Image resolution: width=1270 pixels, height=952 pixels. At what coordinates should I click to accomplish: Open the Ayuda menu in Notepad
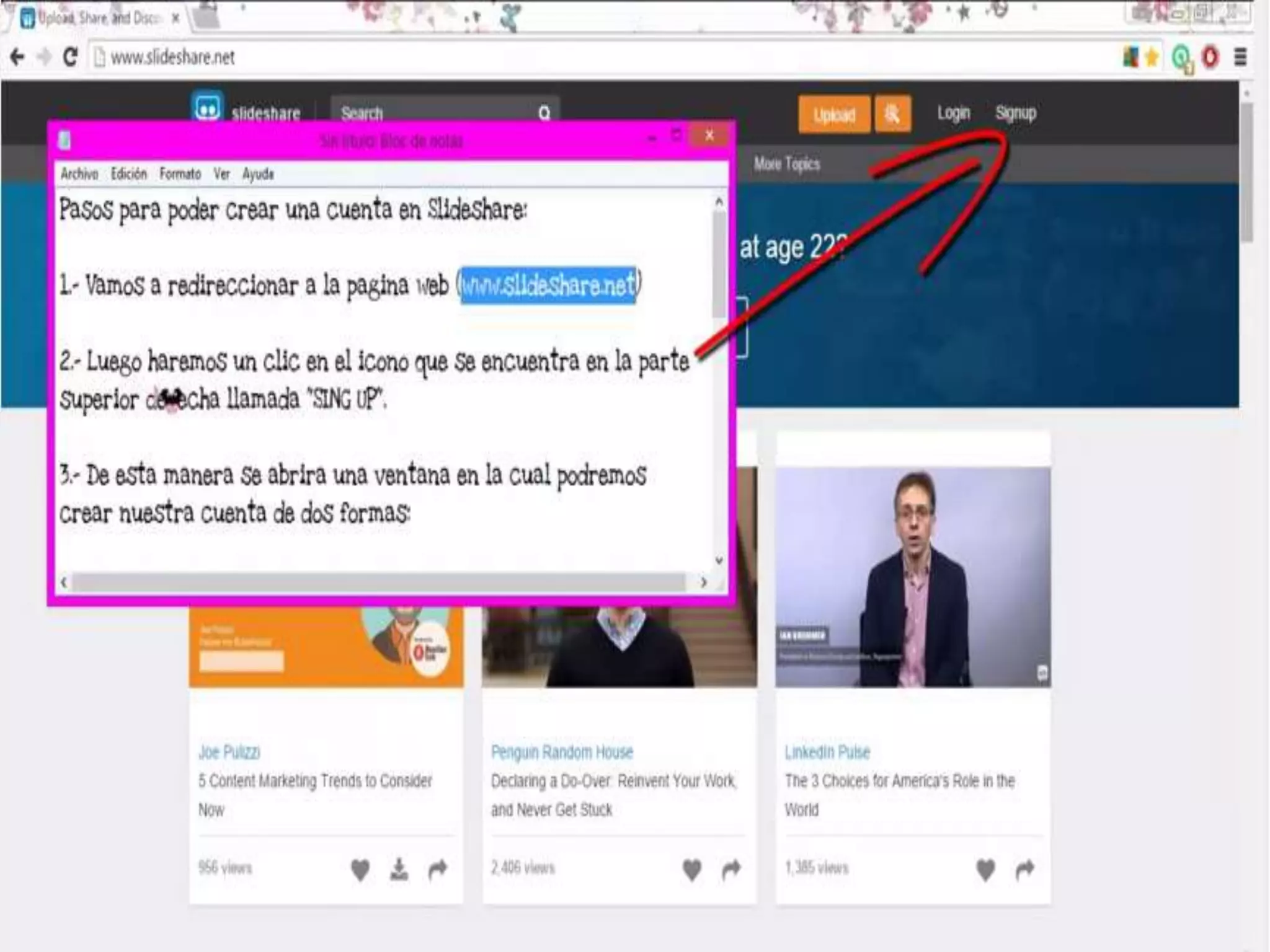pyautogui.click(x=258, y=174)
